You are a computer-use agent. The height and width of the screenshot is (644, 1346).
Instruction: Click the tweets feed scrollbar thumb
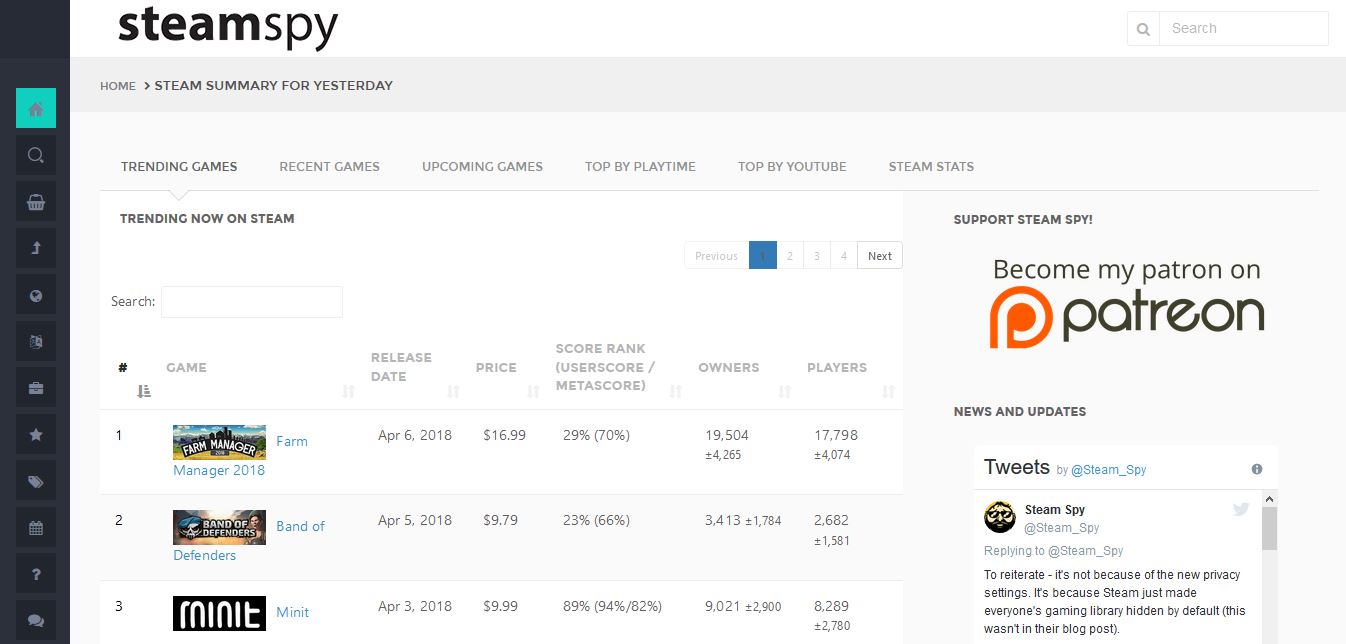1270,528
